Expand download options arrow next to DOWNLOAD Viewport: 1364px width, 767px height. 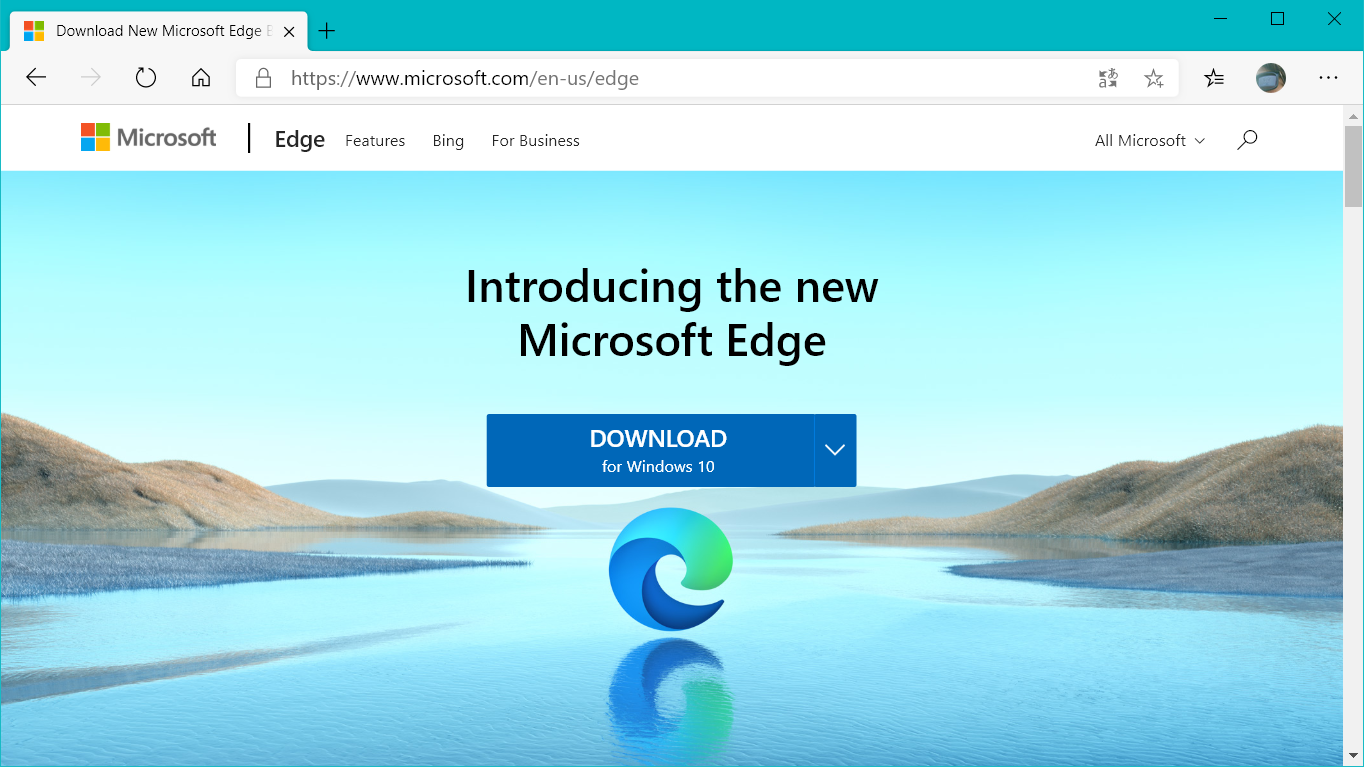pos(835,450)
